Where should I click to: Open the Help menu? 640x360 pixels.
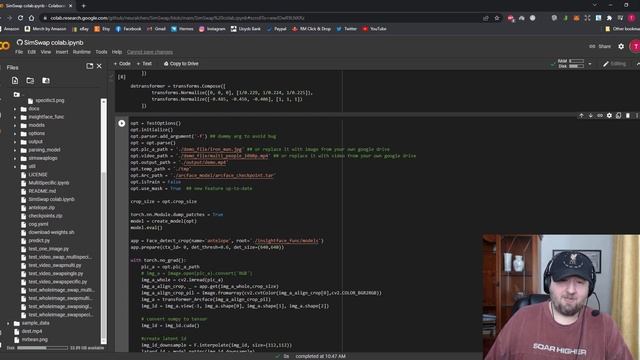click(x=117, y=52)
